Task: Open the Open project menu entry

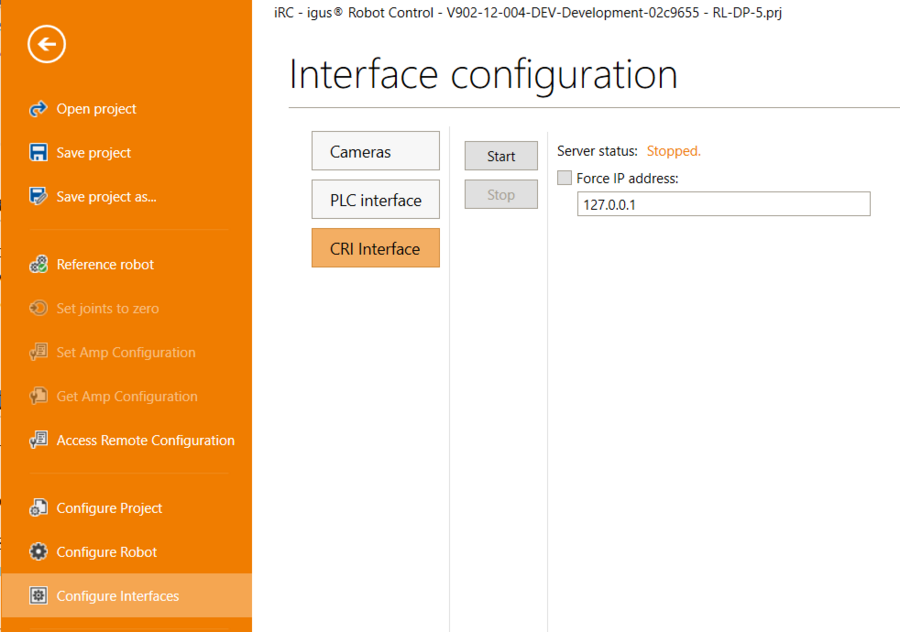Action: [96, 109]
